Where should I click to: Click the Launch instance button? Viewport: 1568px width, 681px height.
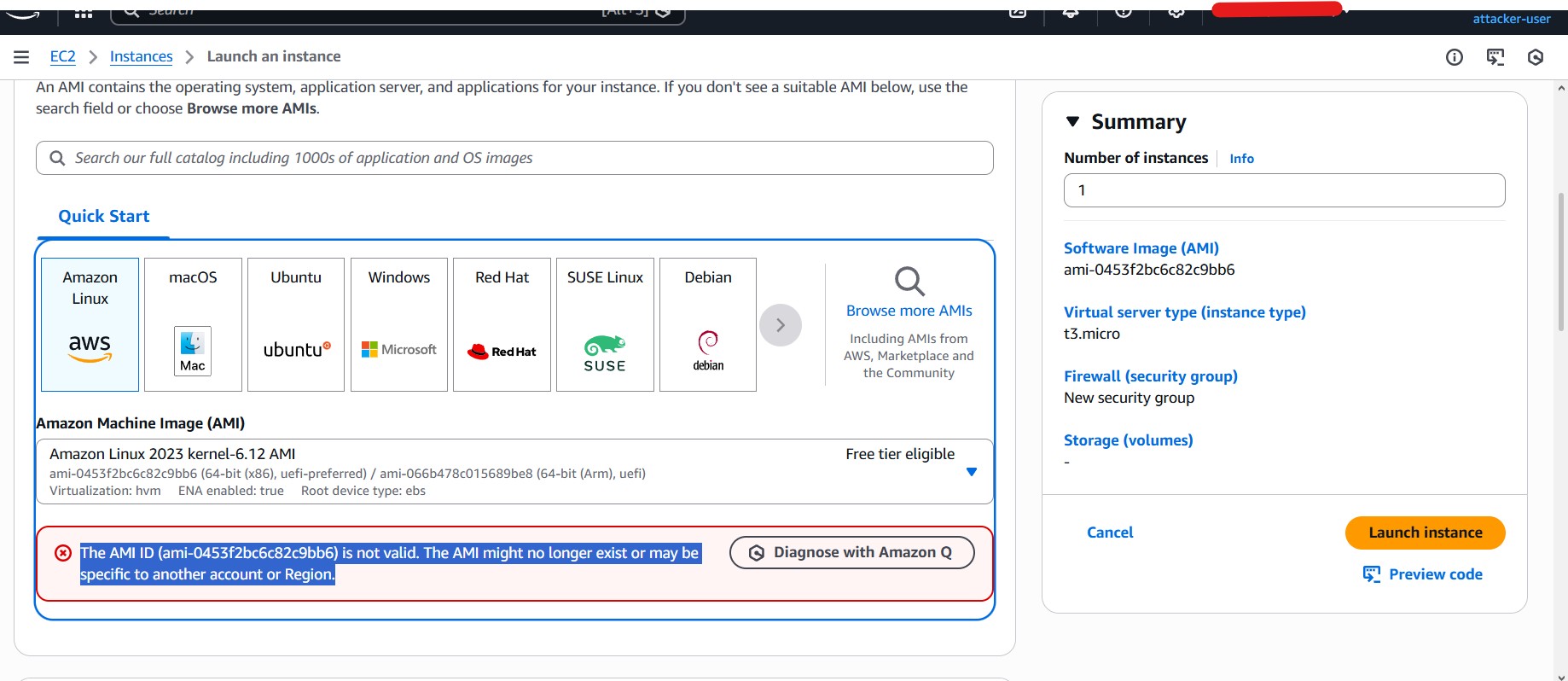coord(1426,533)
